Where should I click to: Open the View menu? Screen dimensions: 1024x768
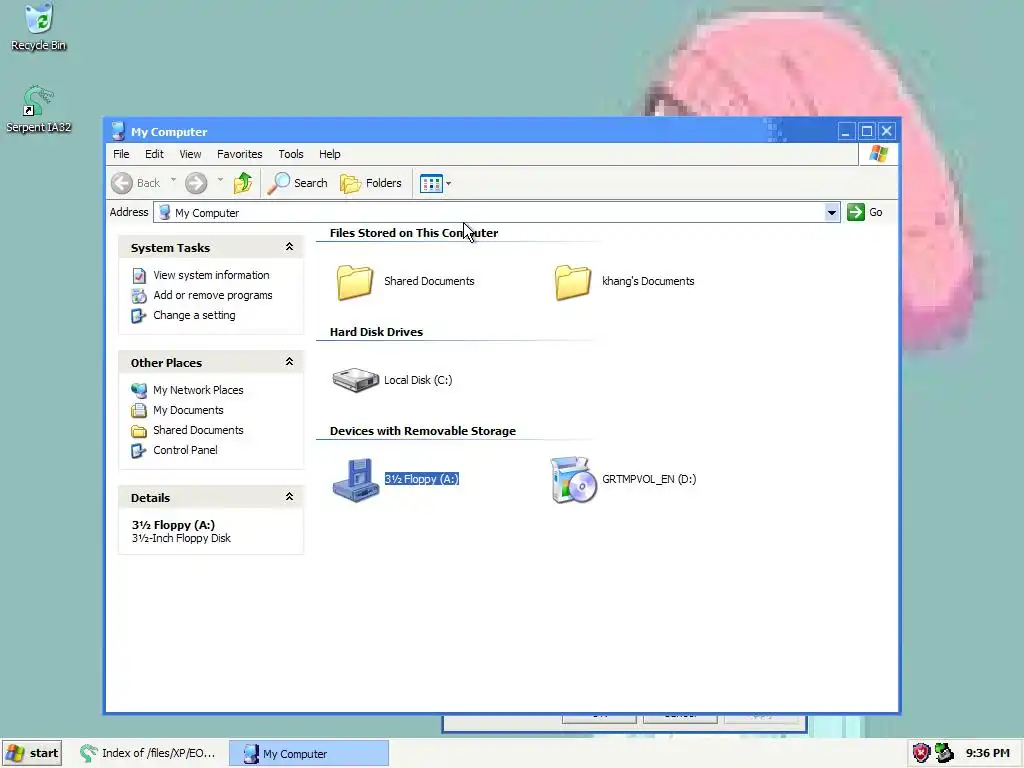[x=190, y=154]
